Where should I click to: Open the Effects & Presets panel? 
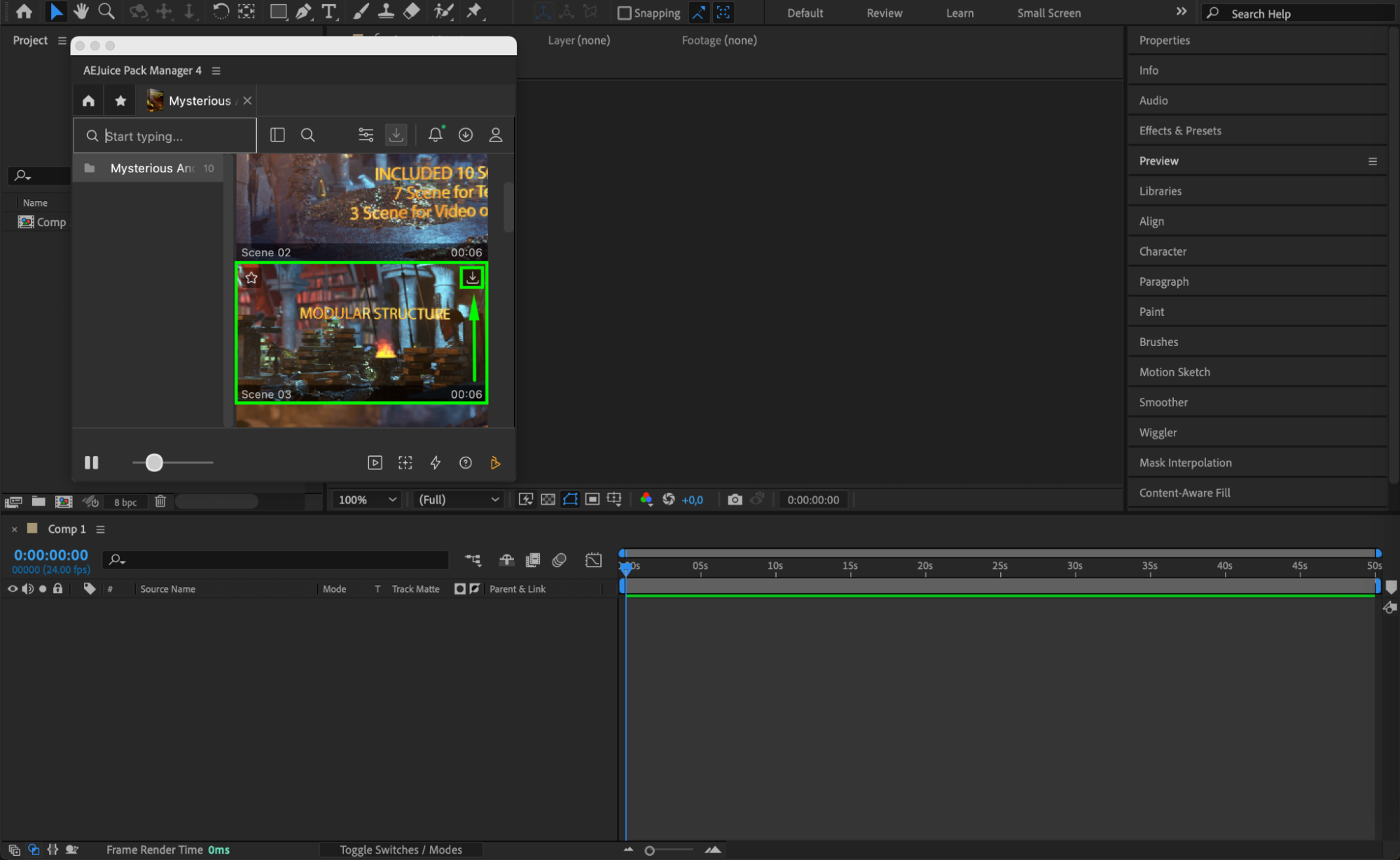1179,131
